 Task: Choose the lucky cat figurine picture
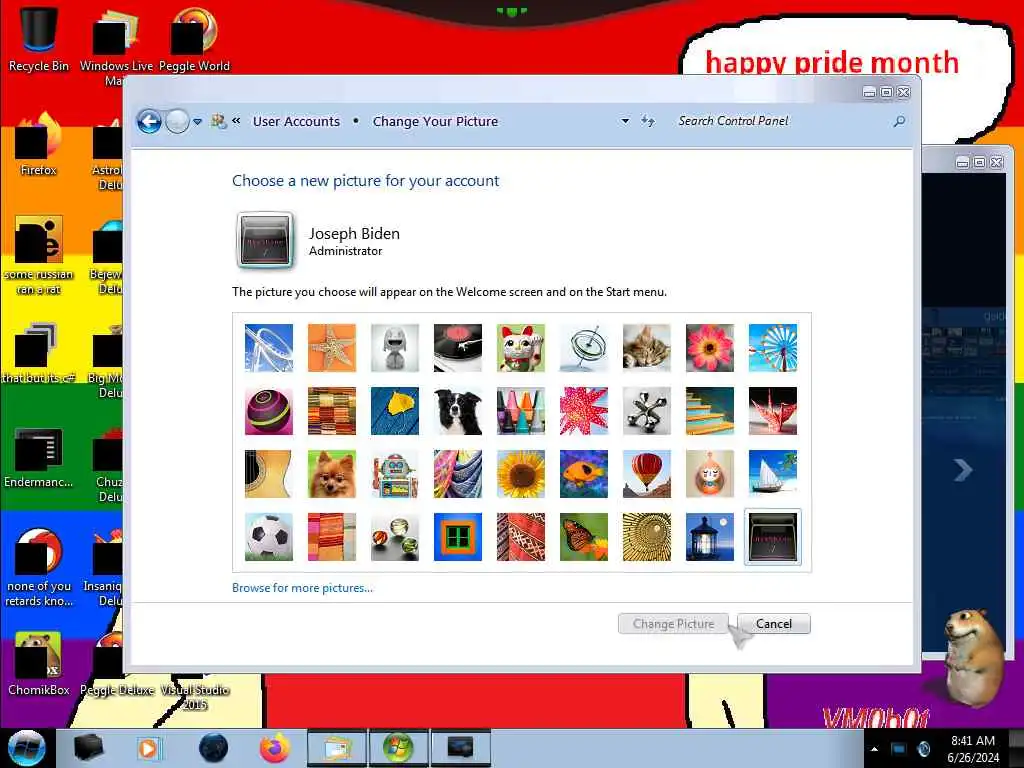(520, 348)
